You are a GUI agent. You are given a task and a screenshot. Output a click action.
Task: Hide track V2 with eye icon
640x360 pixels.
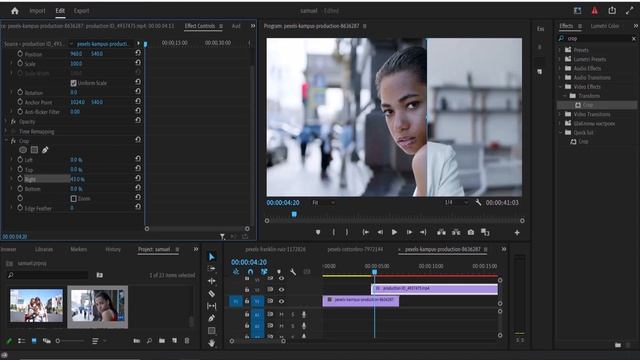tap(281, 289)
